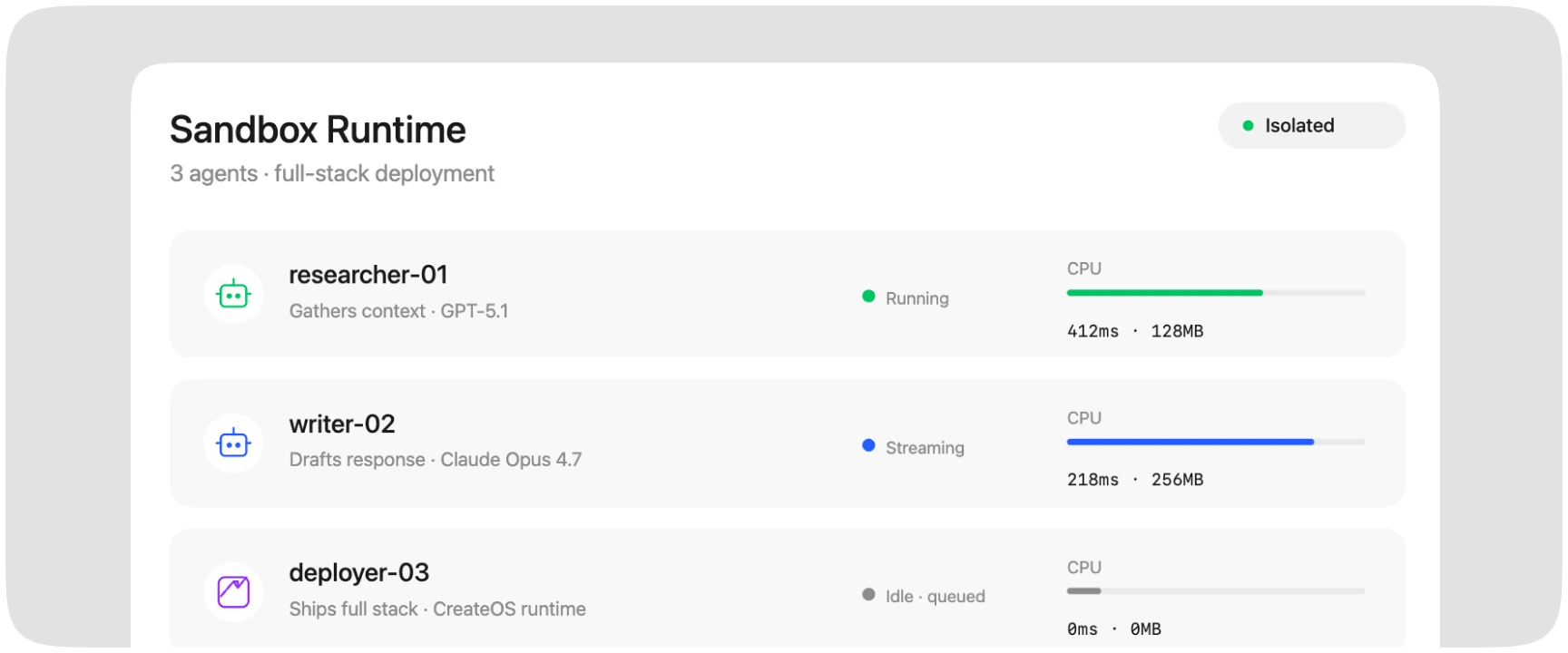Screen dimensions: 1568x653
Task: Click the Running status label
Action: click(917, 298)
